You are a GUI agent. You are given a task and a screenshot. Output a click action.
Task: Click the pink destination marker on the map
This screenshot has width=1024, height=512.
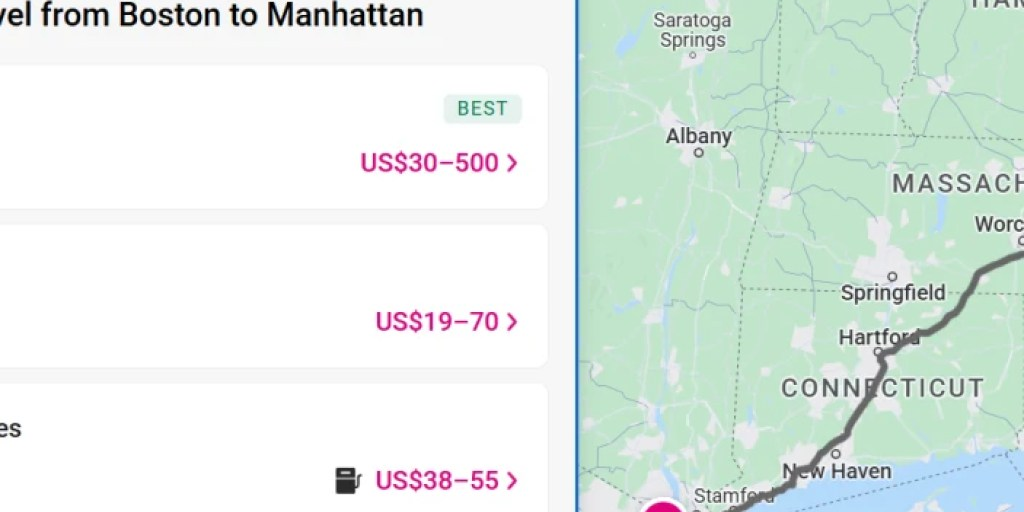tap(664, 505)
